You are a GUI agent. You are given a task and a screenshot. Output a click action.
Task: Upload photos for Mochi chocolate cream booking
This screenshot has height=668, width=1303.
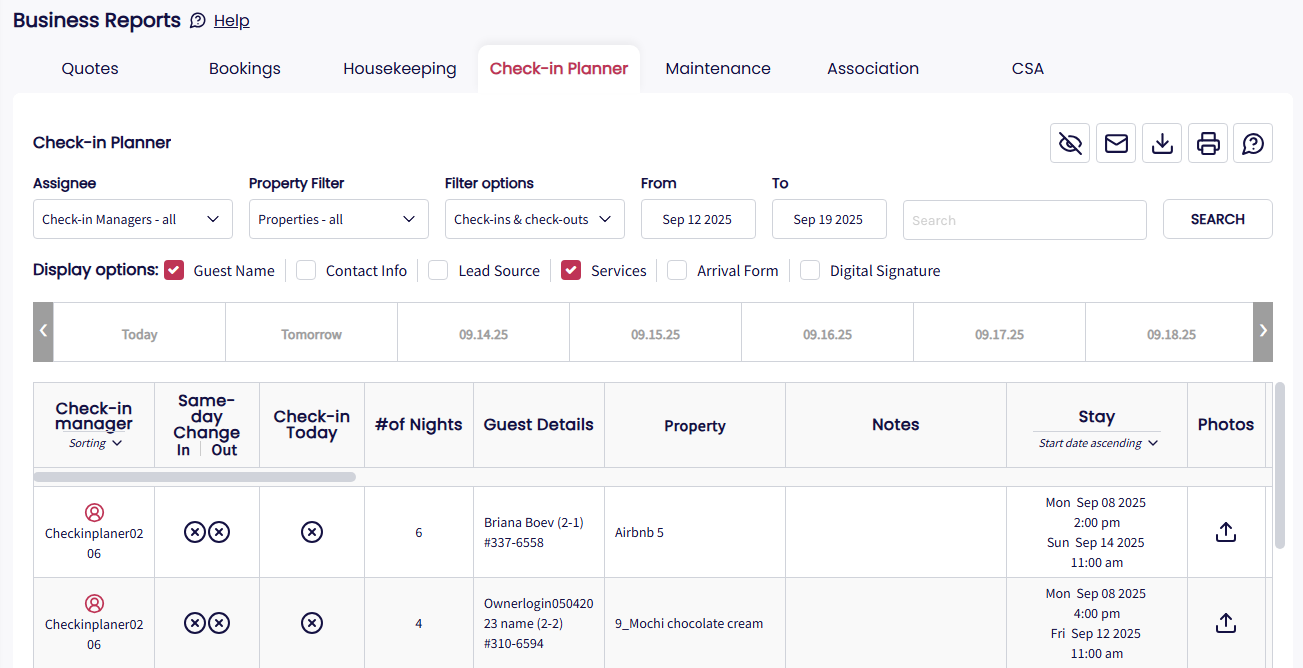pyautogui.click(x=1226, y=623)
